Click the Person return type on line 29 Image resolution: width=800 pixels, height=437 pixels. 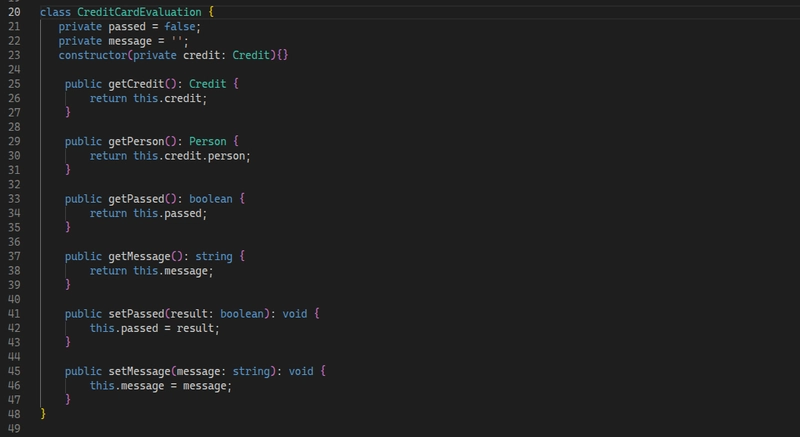click(208, 141)
